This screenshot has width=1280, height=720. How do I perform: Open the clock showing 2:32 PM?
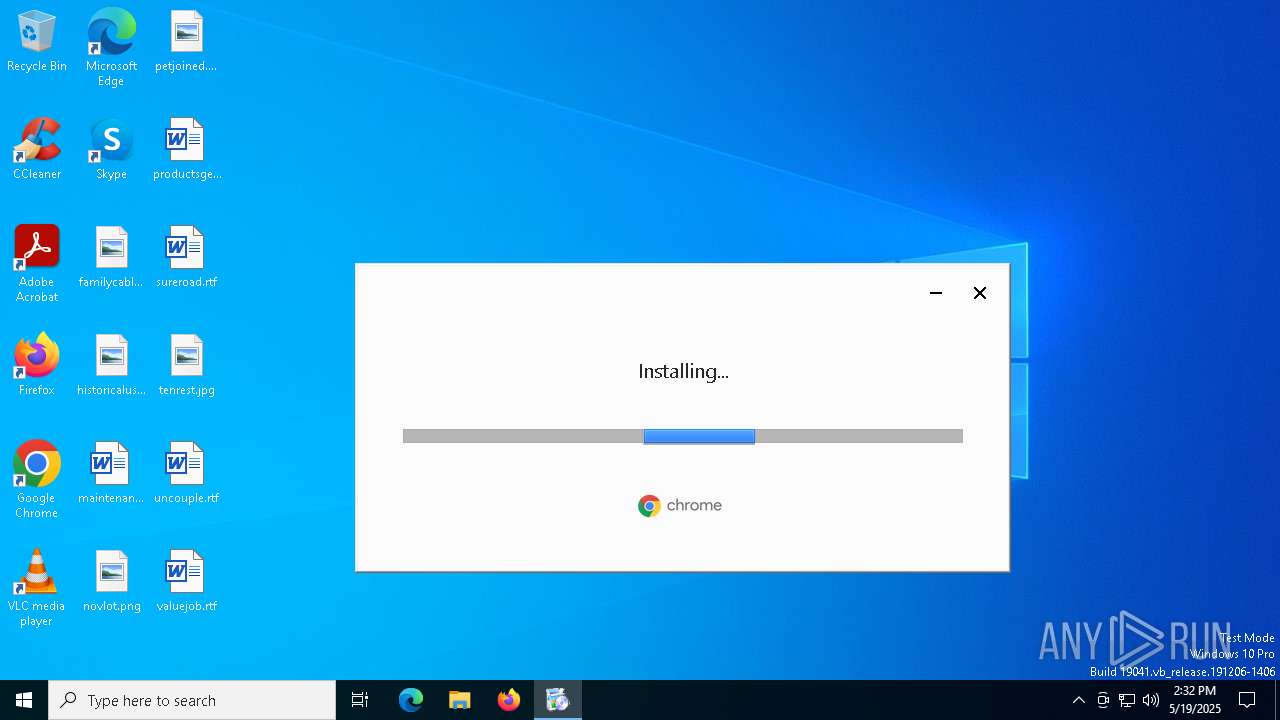click(1195, 700)
